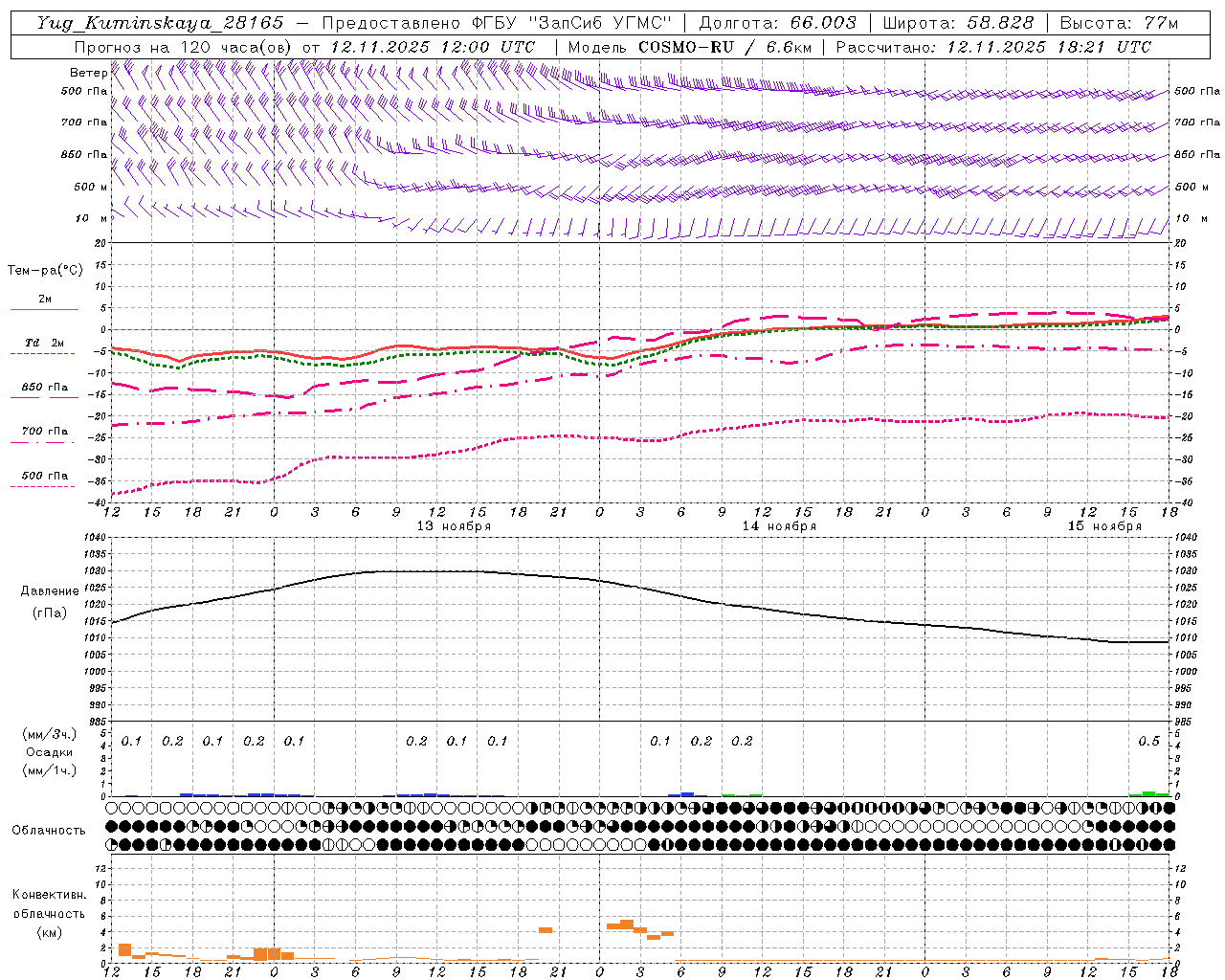Click the 850 гПа temperature legend entry

(x=45, y=388)
